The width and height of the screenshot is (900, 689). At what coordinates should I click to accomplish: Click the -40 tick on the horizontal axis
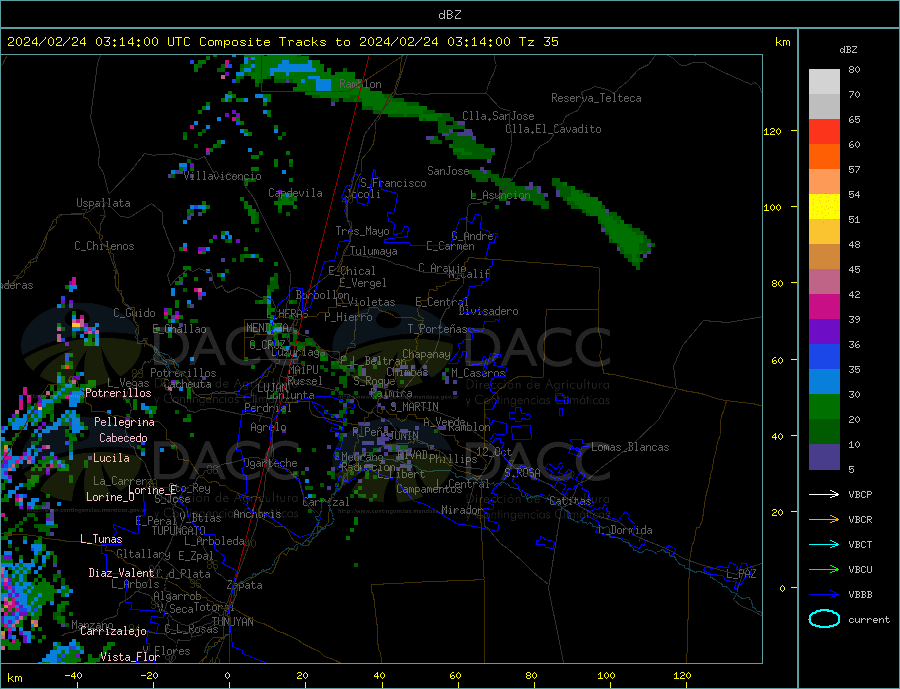click(72, 676)
